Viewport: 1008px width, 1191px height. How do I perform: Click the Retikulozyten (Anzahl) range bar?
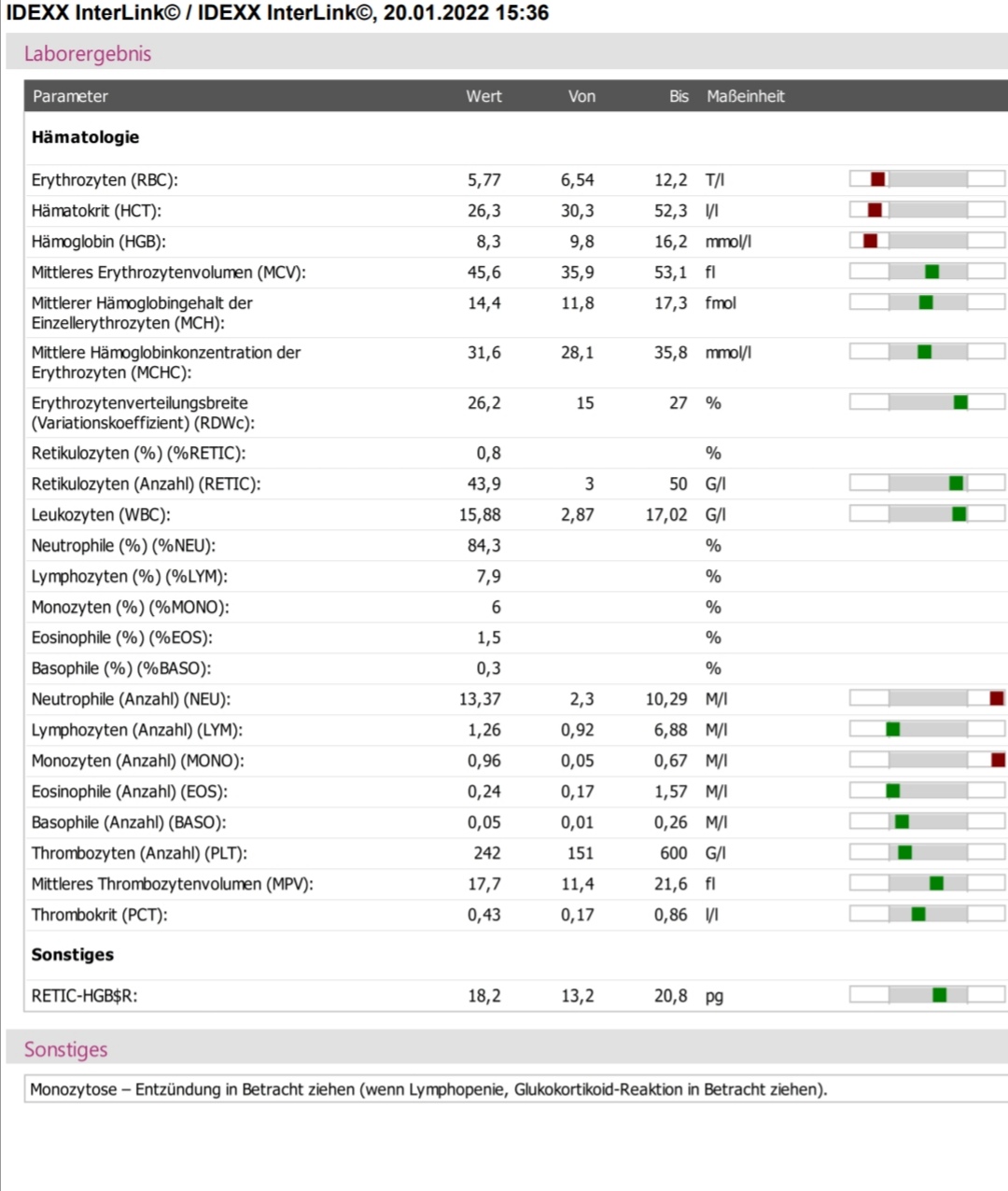(x=927, y=483)
